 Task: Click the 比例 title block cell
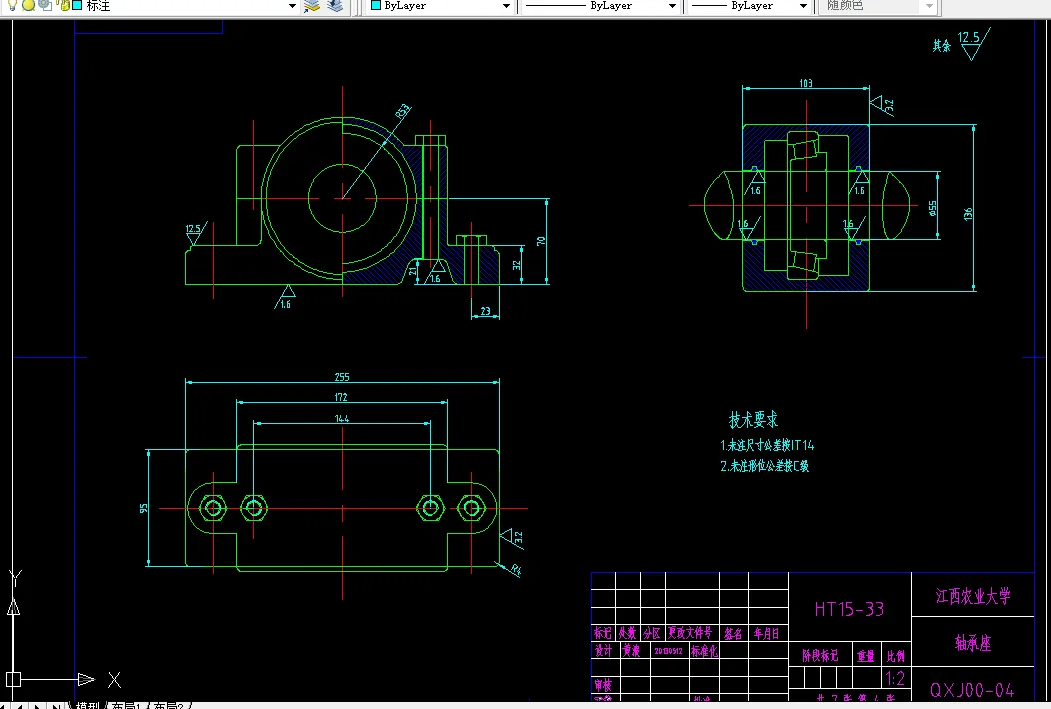coord(895,656)
